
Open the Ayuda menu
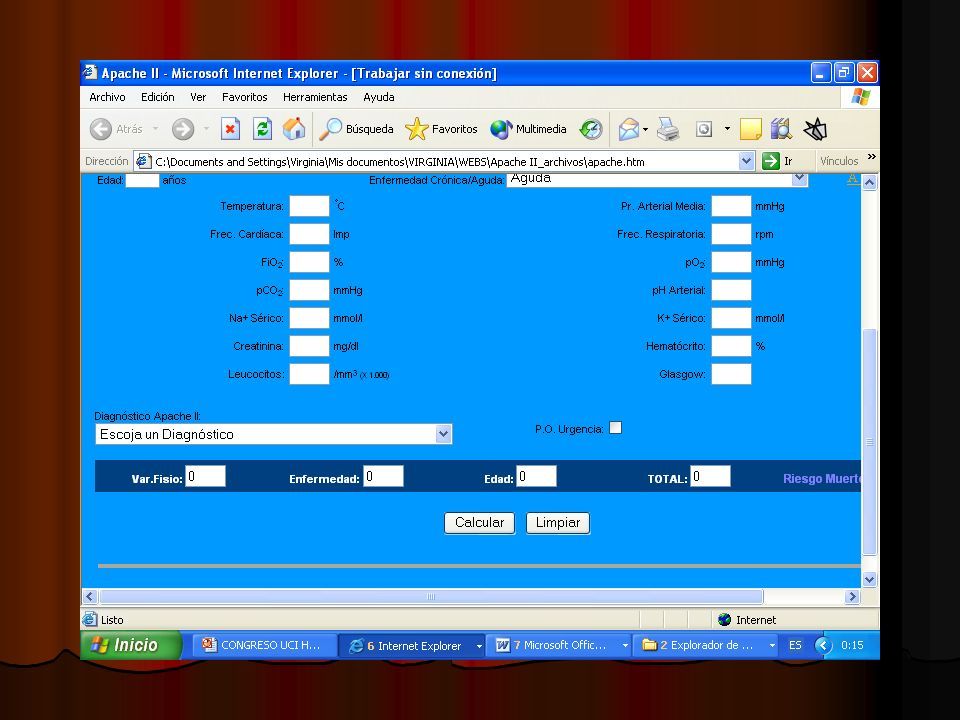point(378,97)
